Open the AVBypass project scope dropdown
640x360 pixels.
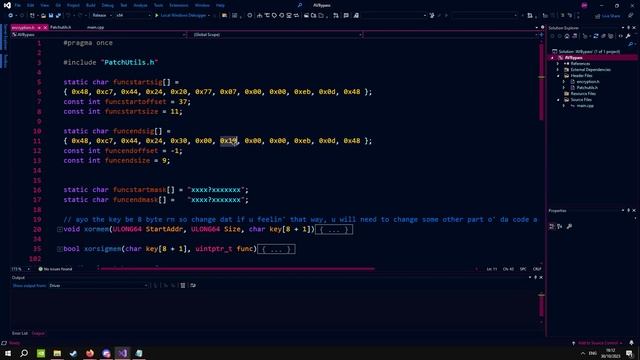[99, 35]
